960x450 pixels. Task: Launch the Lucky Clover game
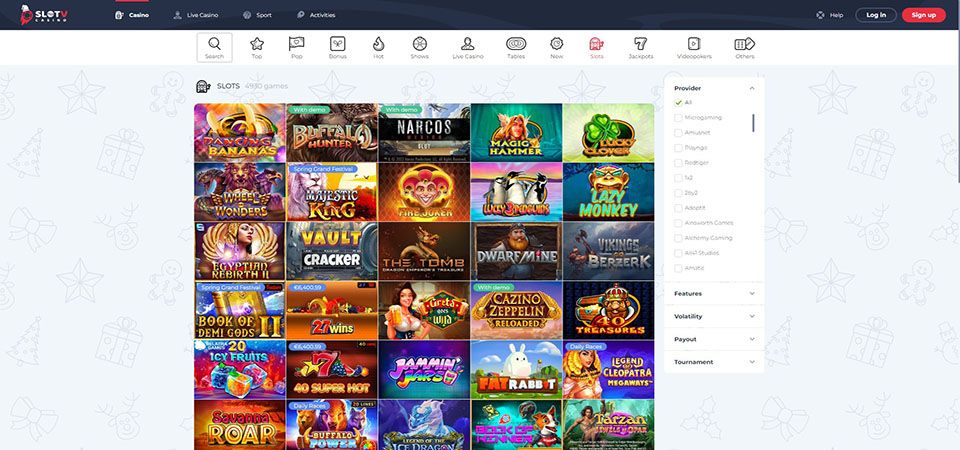click(x=609, y=132)
